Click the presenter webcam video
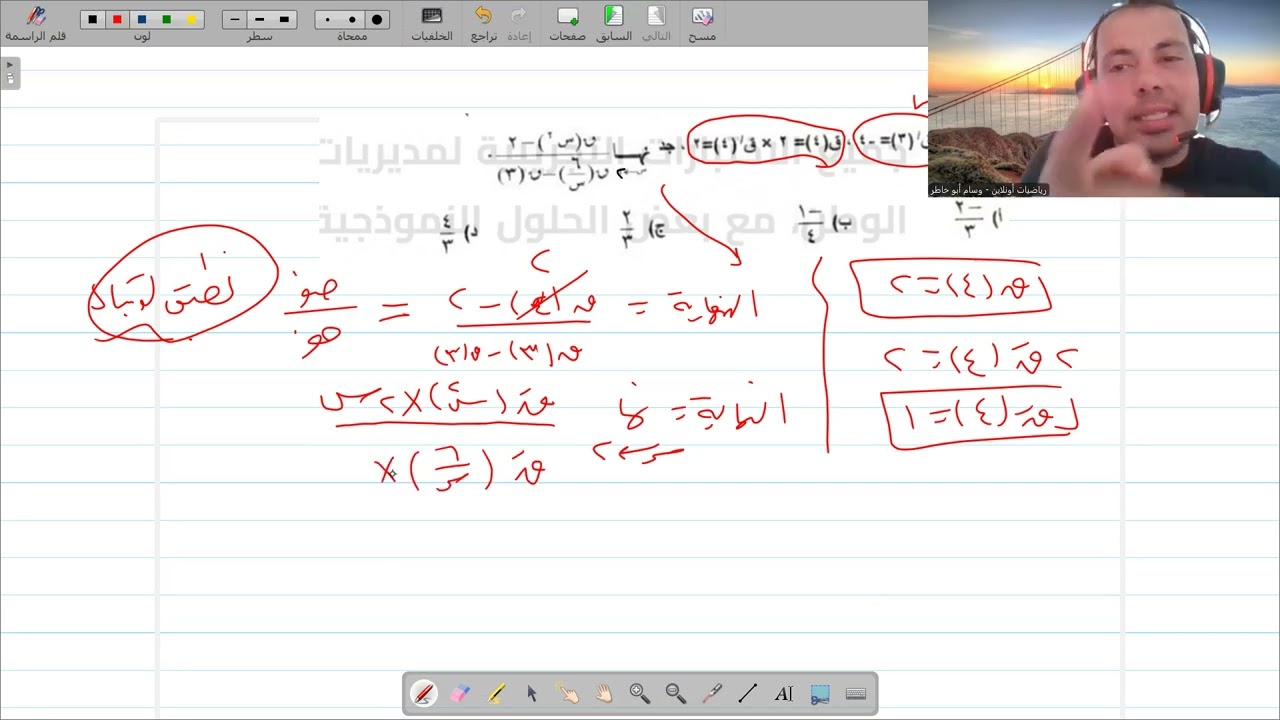Screen dimensions: 1280x720 1104,98
